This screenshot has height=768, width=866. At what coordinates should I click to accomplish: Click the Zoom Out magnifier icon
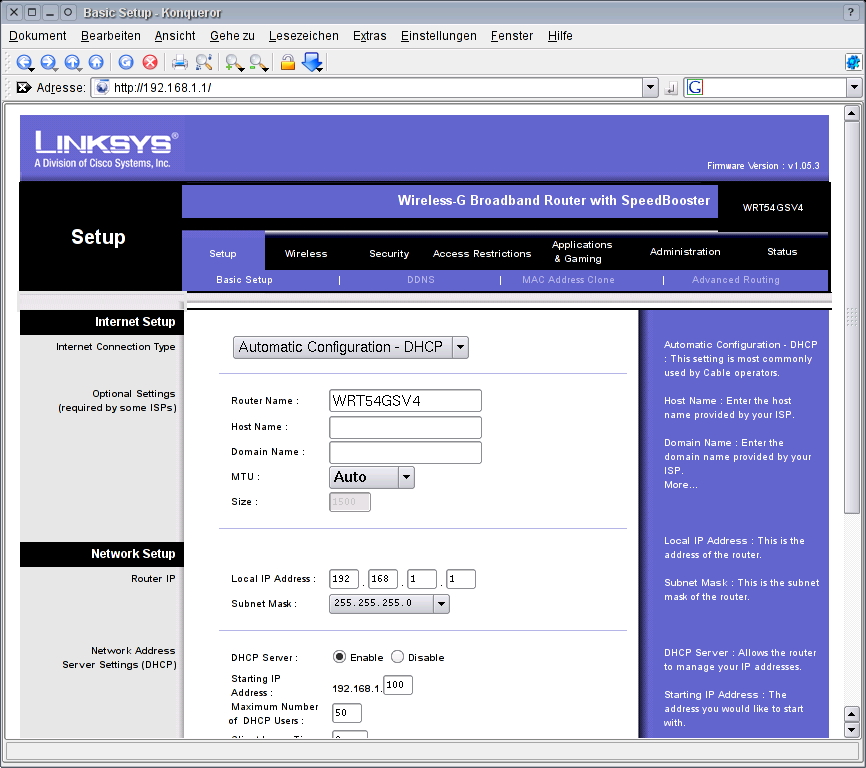[258, 63]
